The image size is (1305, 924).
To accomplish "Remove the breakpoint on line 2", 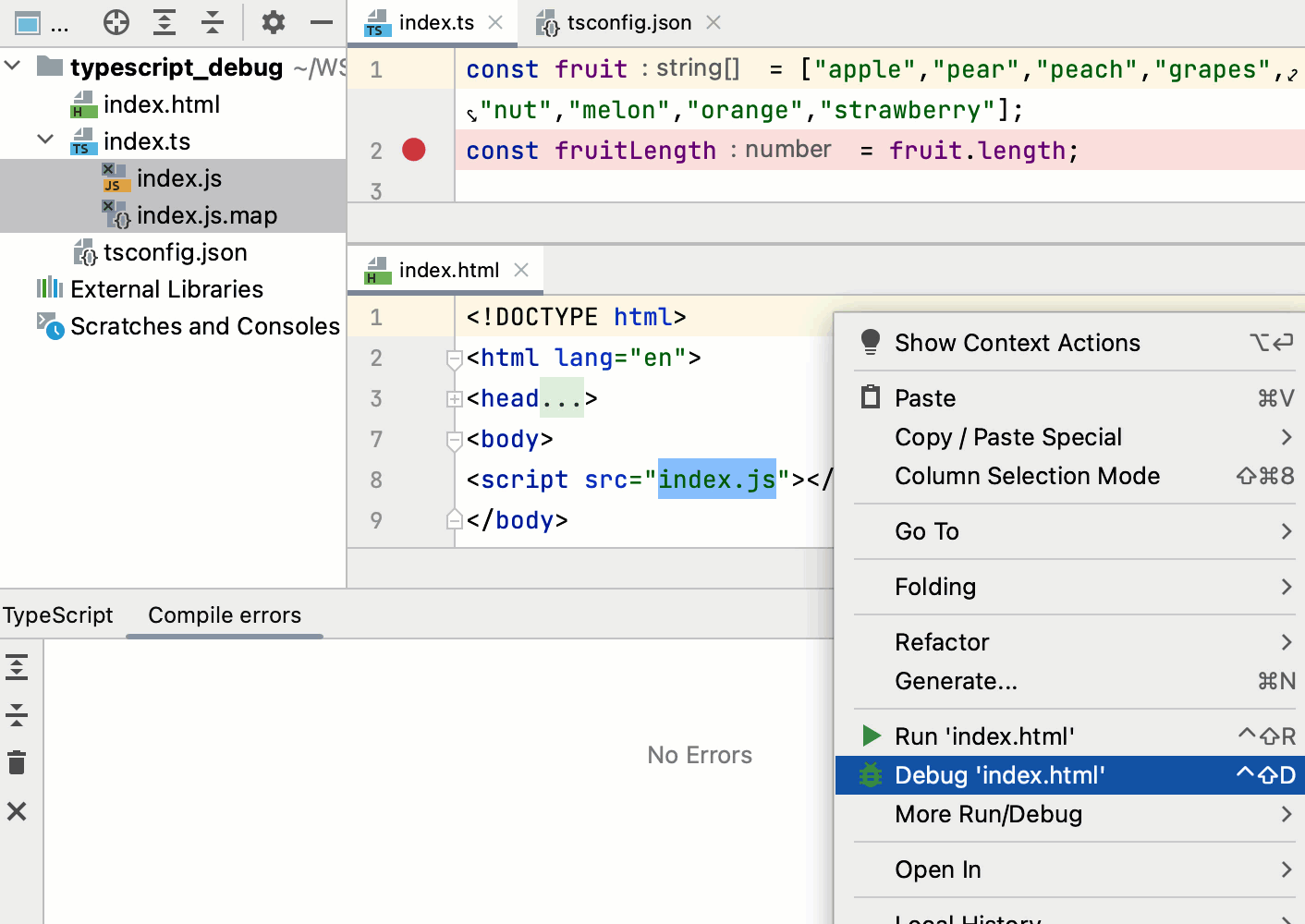I will point(415,149).
